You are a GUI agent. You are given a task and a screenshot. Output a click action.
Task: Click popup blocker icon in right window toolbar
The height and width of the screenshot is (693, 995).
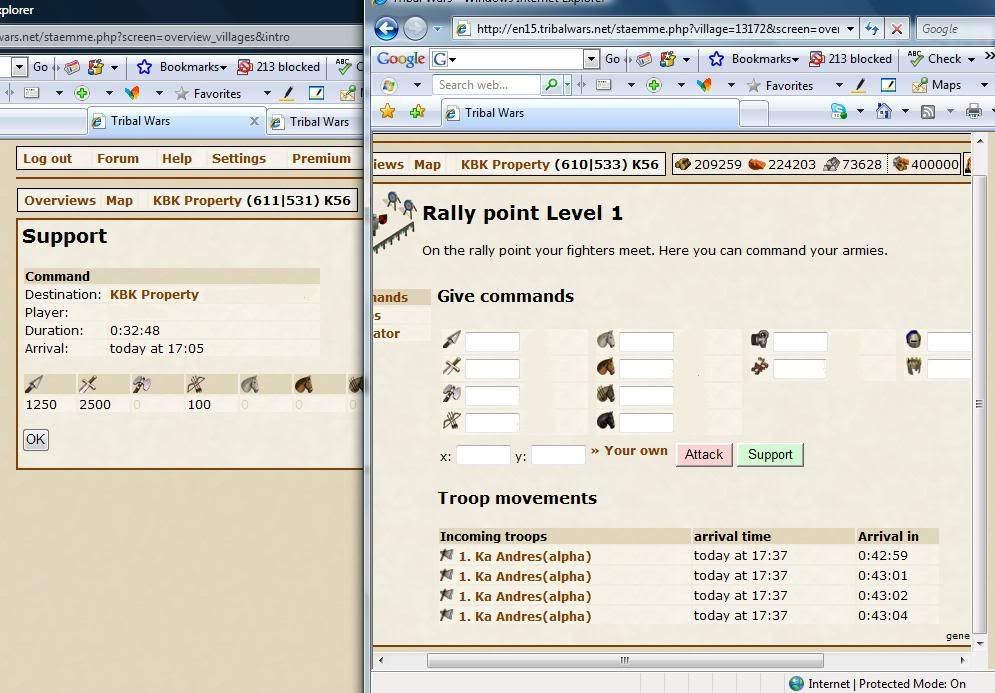(816, 59)
